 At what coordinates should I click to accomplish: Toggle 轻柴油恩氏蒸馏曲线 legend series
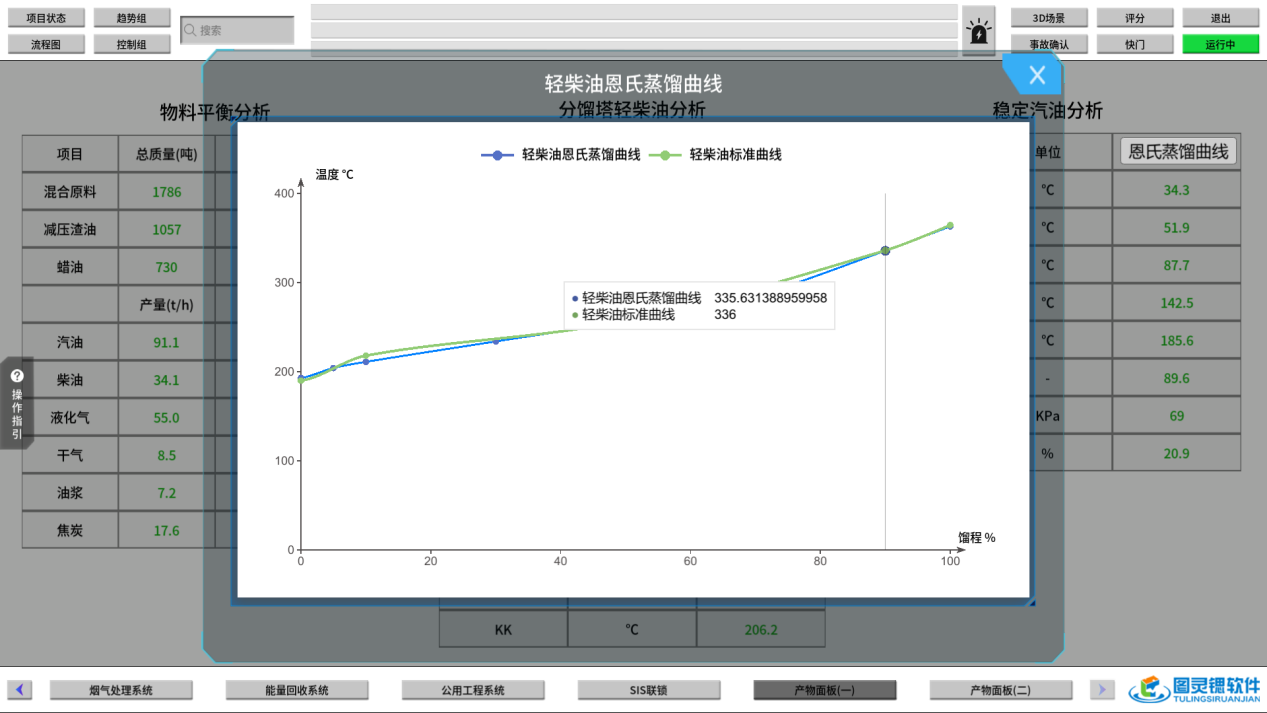coord(561,155)
